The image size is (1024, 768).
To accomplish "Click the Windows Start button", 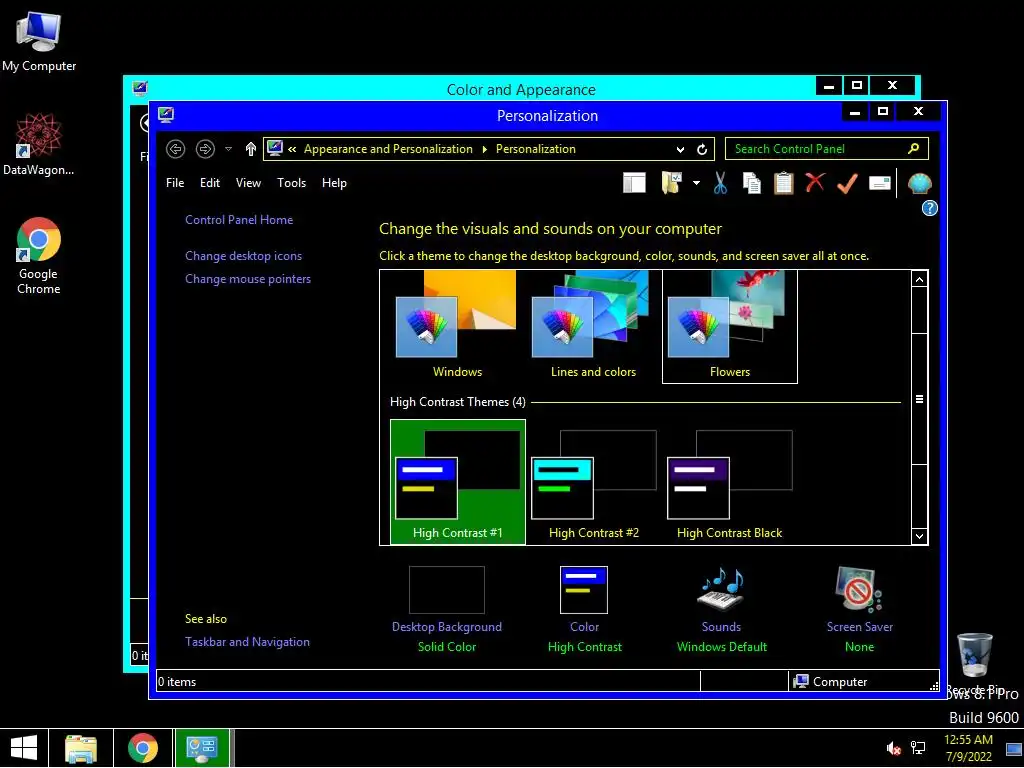I will pyautogui.click(x=24, y=748).
